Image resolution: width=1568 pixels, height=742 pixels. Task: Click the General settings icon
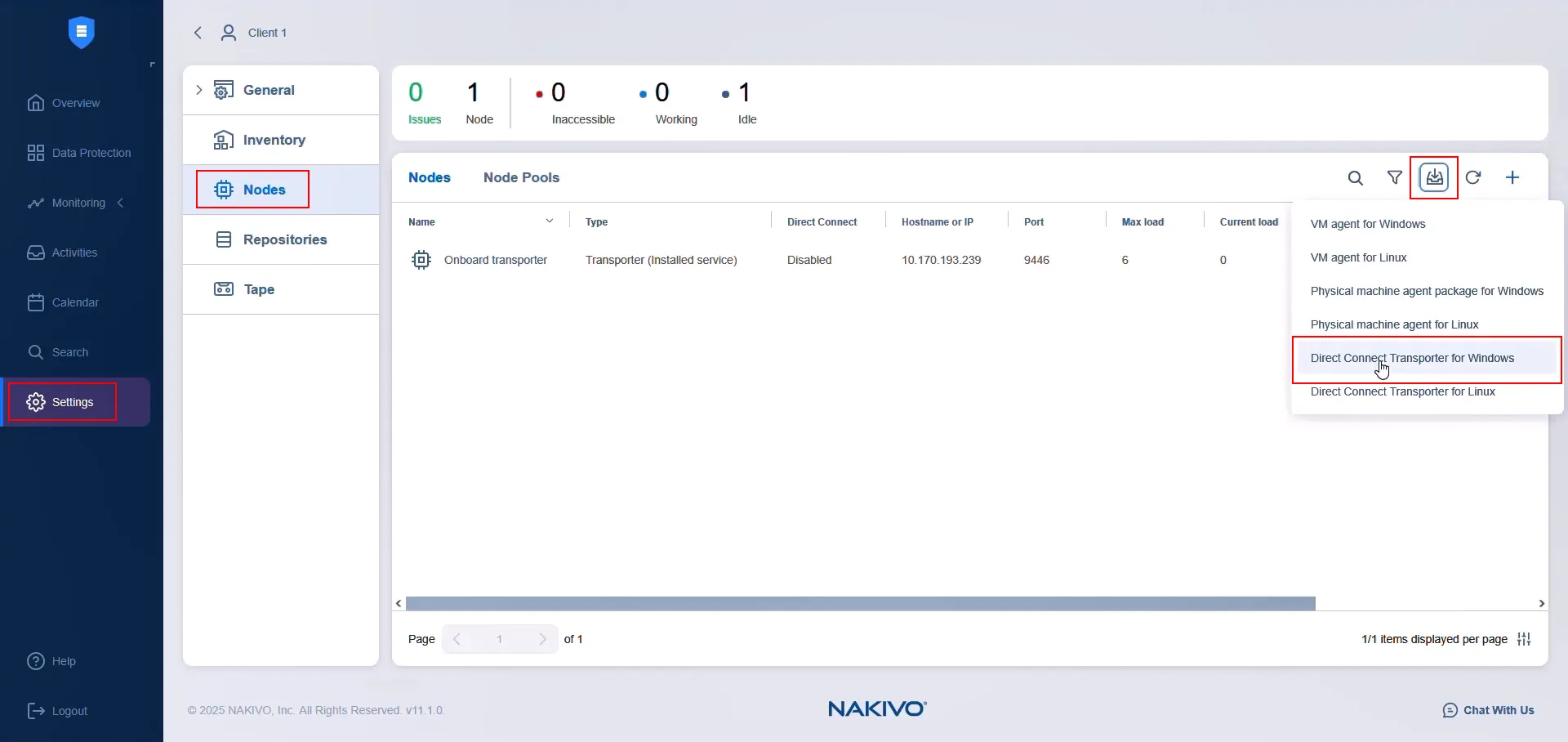coord(224,90)
